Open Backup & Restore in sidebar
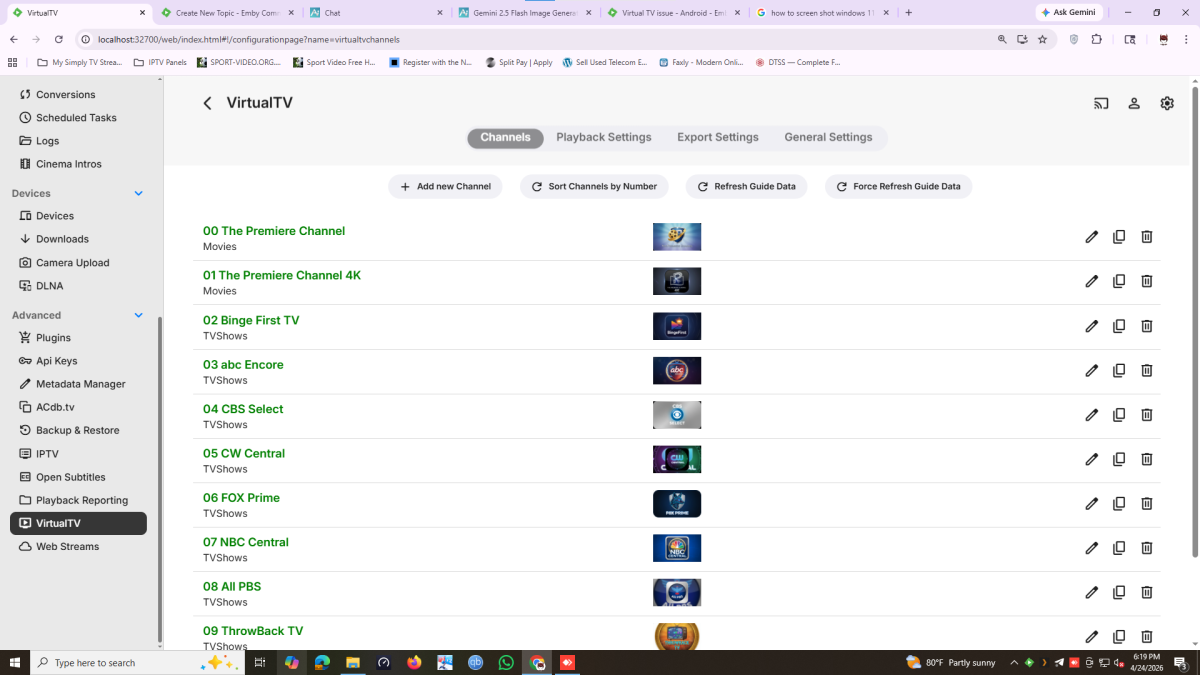The image size is (1200, 675). pyautogui.click(x=78, y=430)
